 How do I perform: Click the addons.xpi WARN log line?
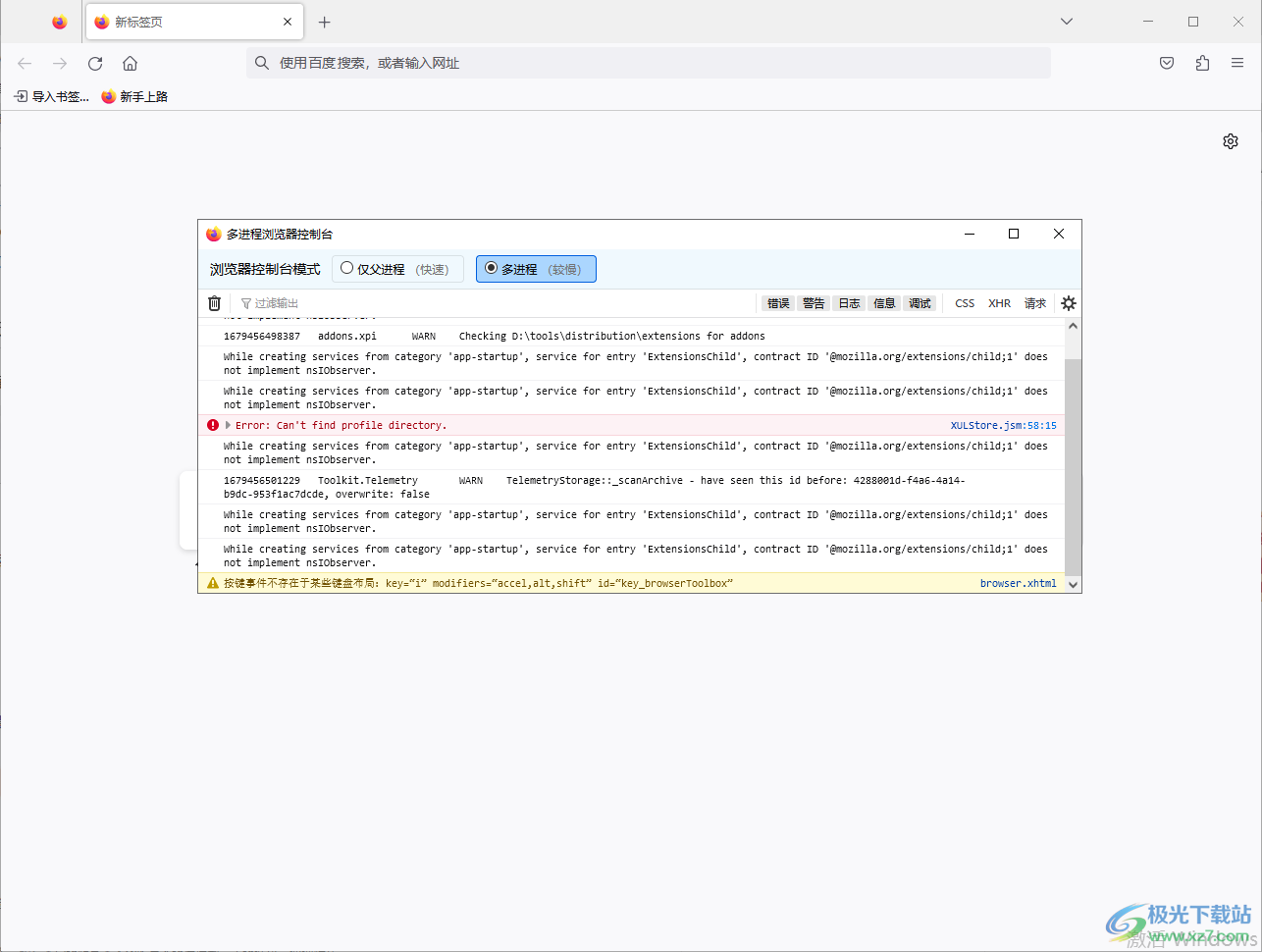pos(631,336)
